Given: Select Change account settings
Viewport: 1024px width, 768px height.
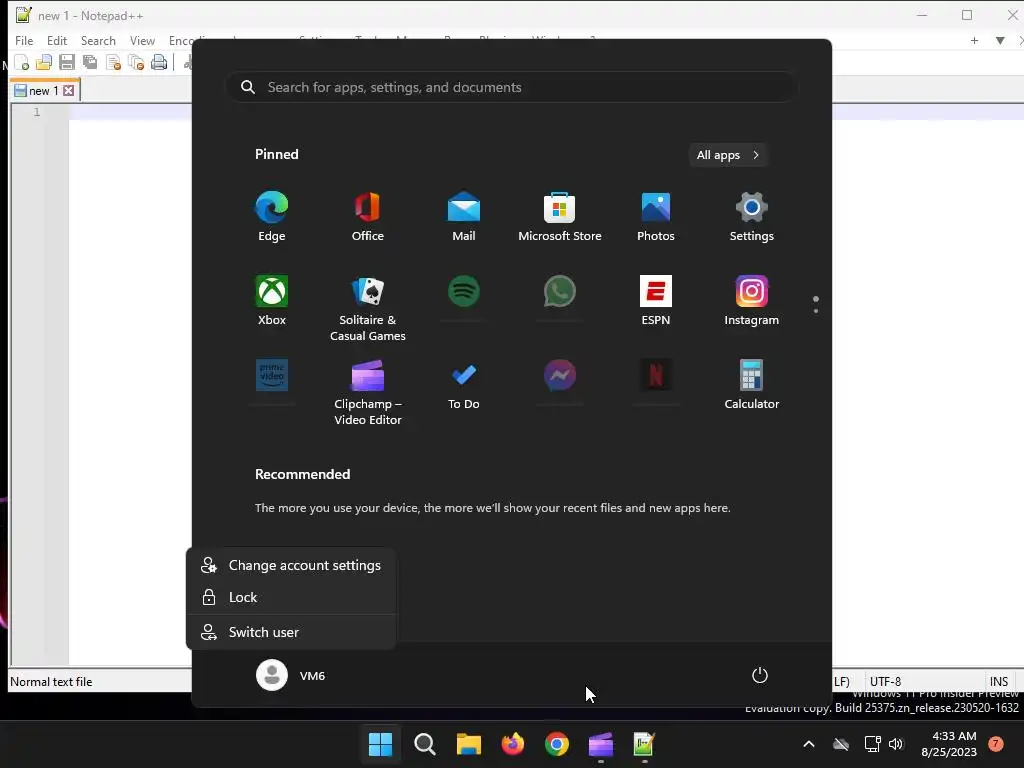Looking at the screenshot, I should pyautogui.click(x=291, y=566).
